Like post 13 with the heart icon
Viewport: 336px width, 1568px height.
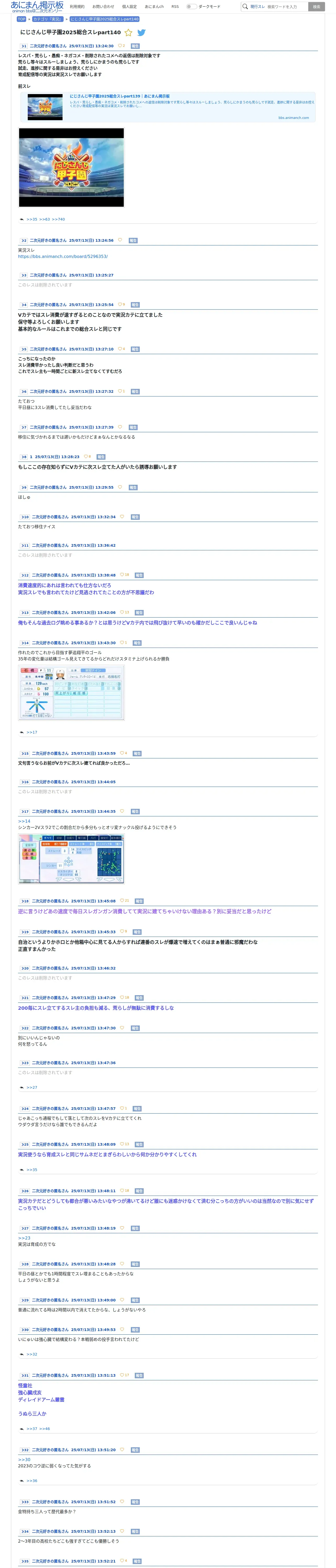coord(122,613)
